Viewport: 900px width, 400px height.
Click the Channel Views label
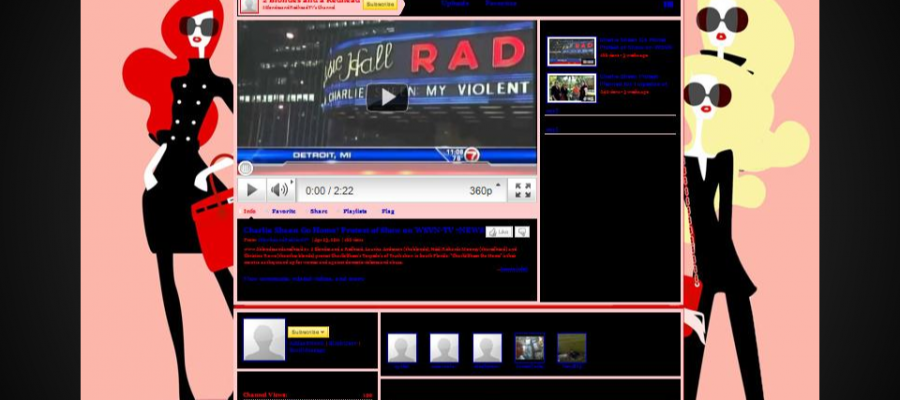(265, 395)
